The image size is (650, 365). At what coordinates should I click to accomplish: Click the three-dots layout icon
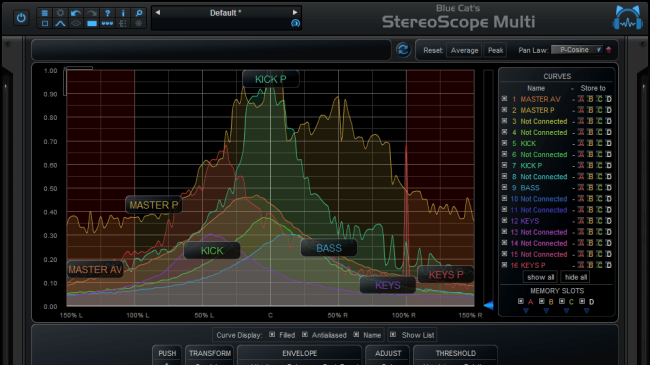coord(107,24)
